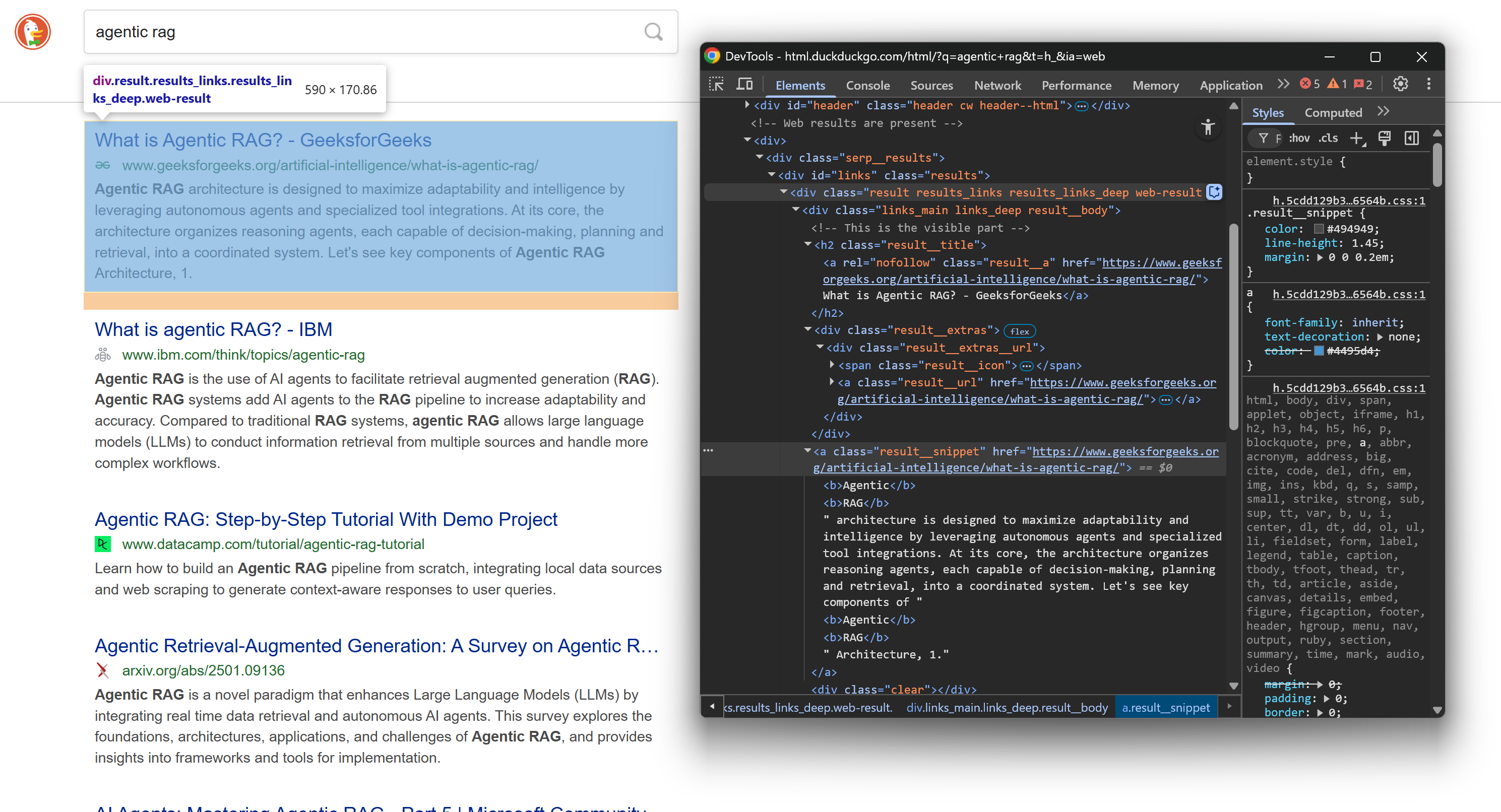Switch to the Computed tab

click(x=1333, y=112)
